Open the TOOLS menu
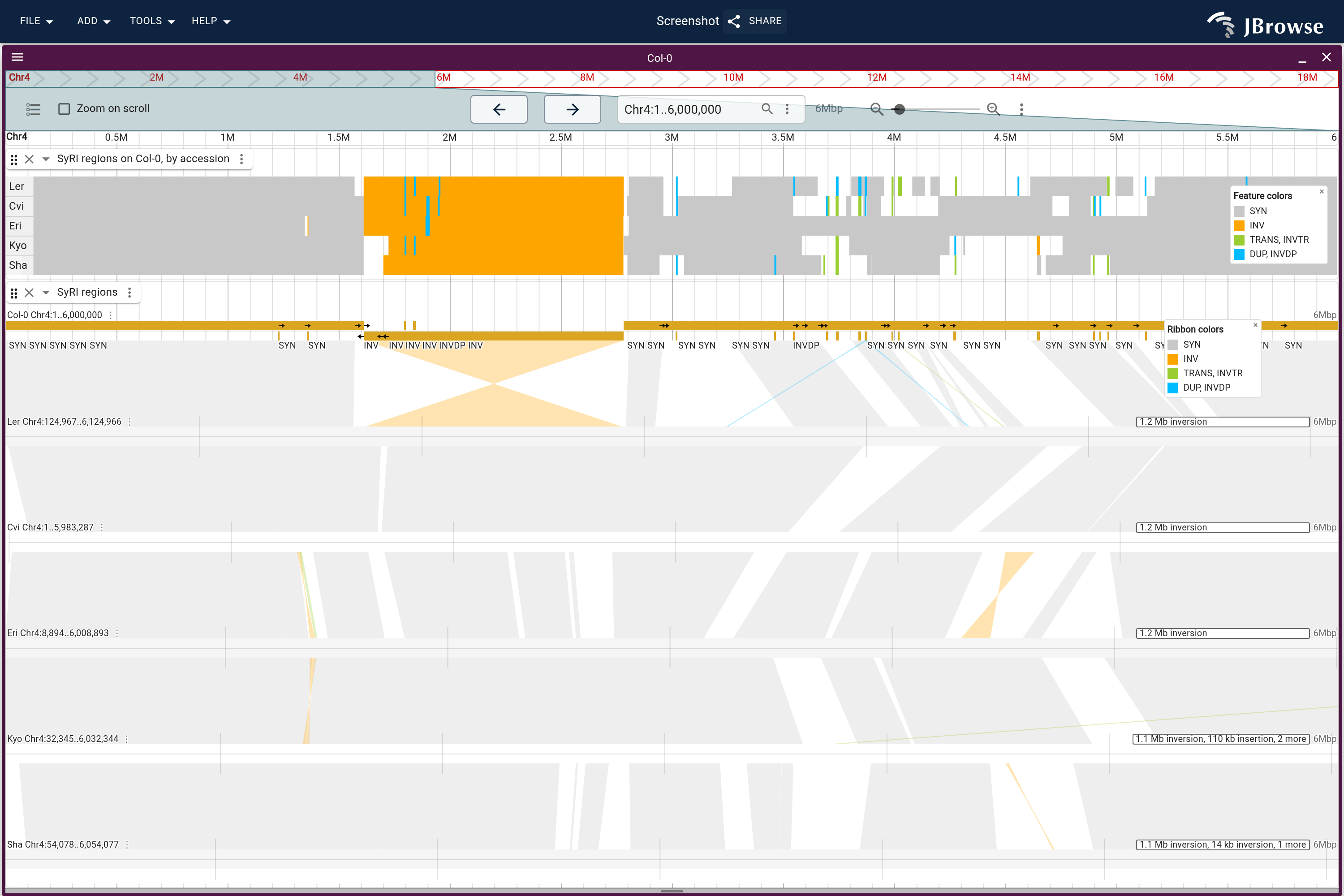The height and width of the screenshot is (896, 1344). 152,21
